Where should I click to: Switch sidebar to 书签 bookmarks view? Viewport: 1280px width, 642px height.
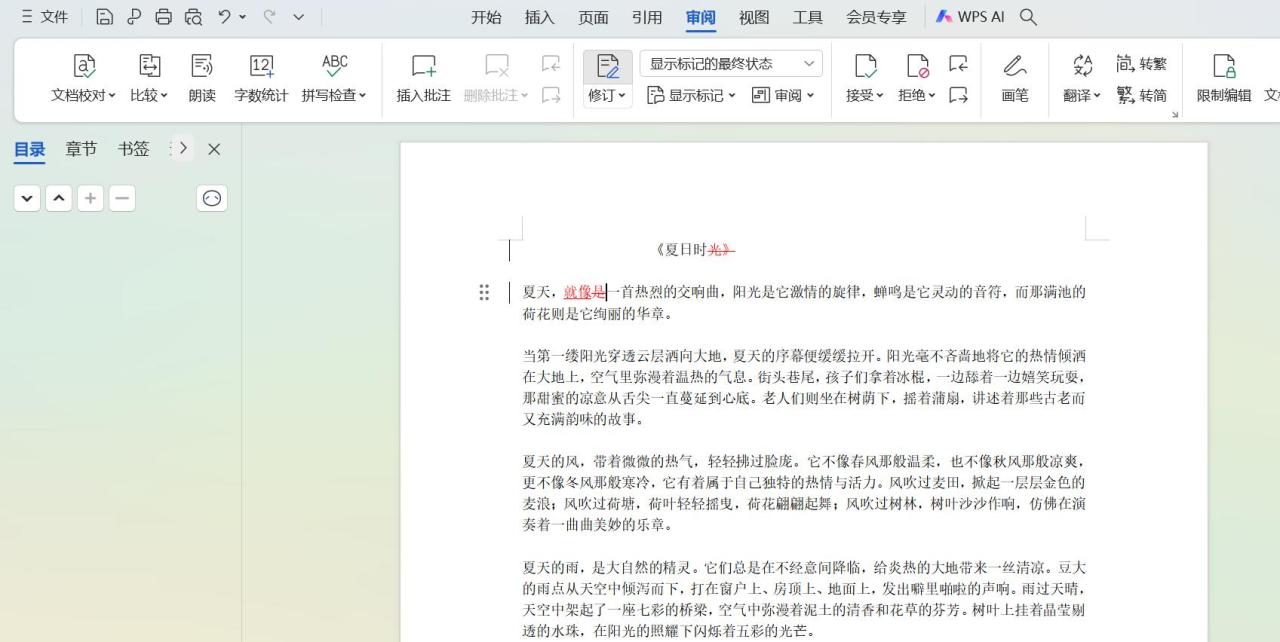[133, 148]
